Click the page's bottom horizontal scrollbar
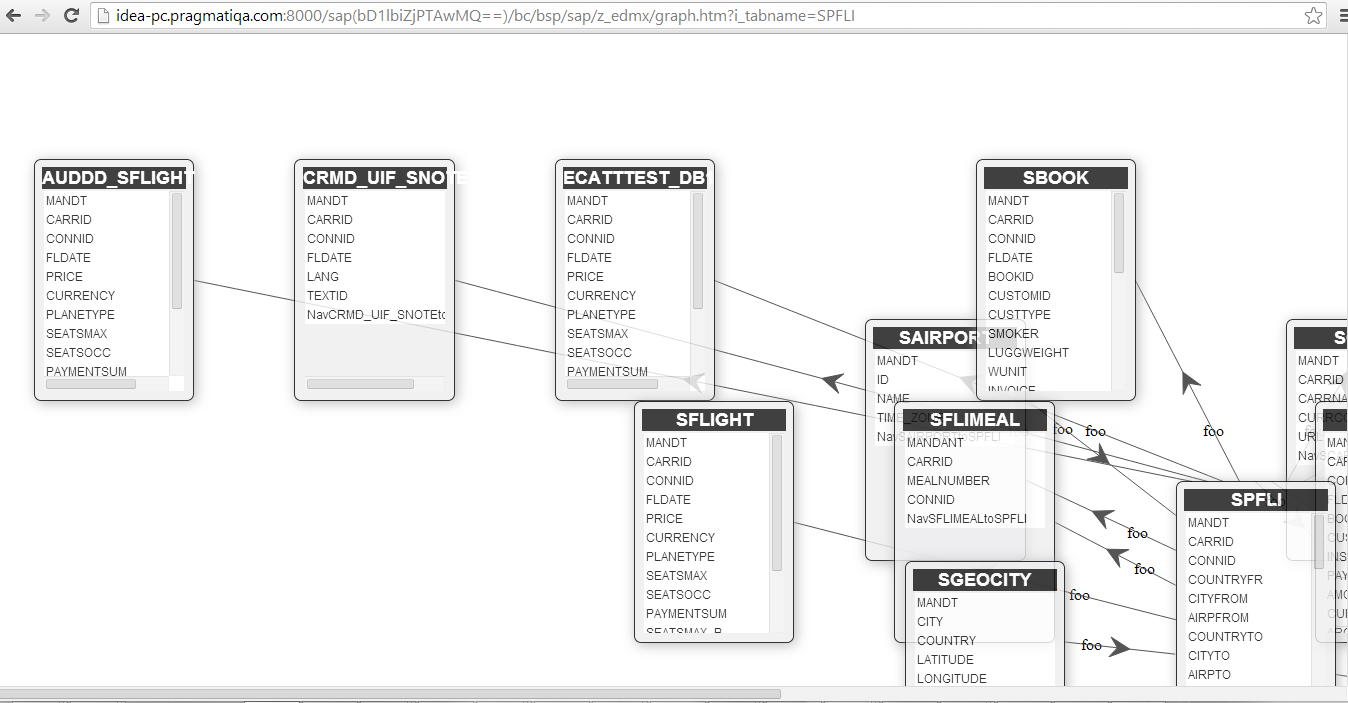 coord(390,694)
